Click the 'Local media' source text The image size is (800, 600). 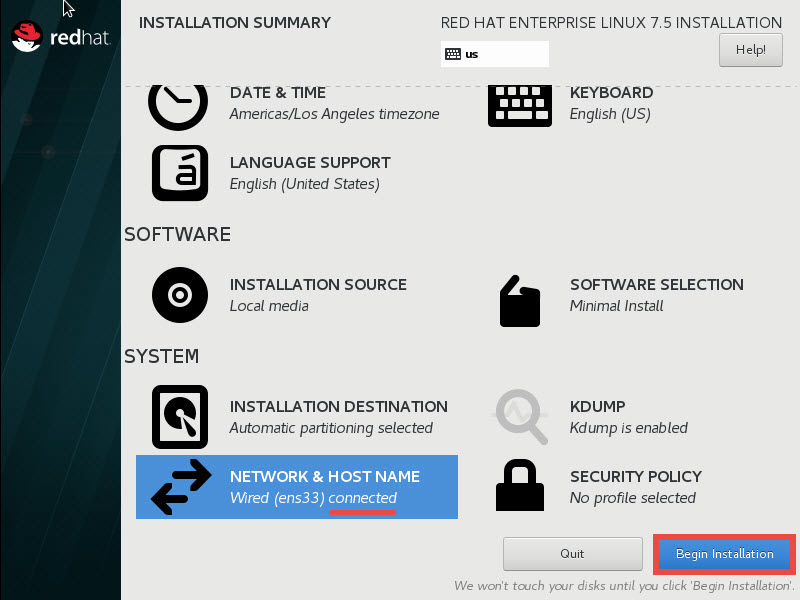click(x=269, y=306)
